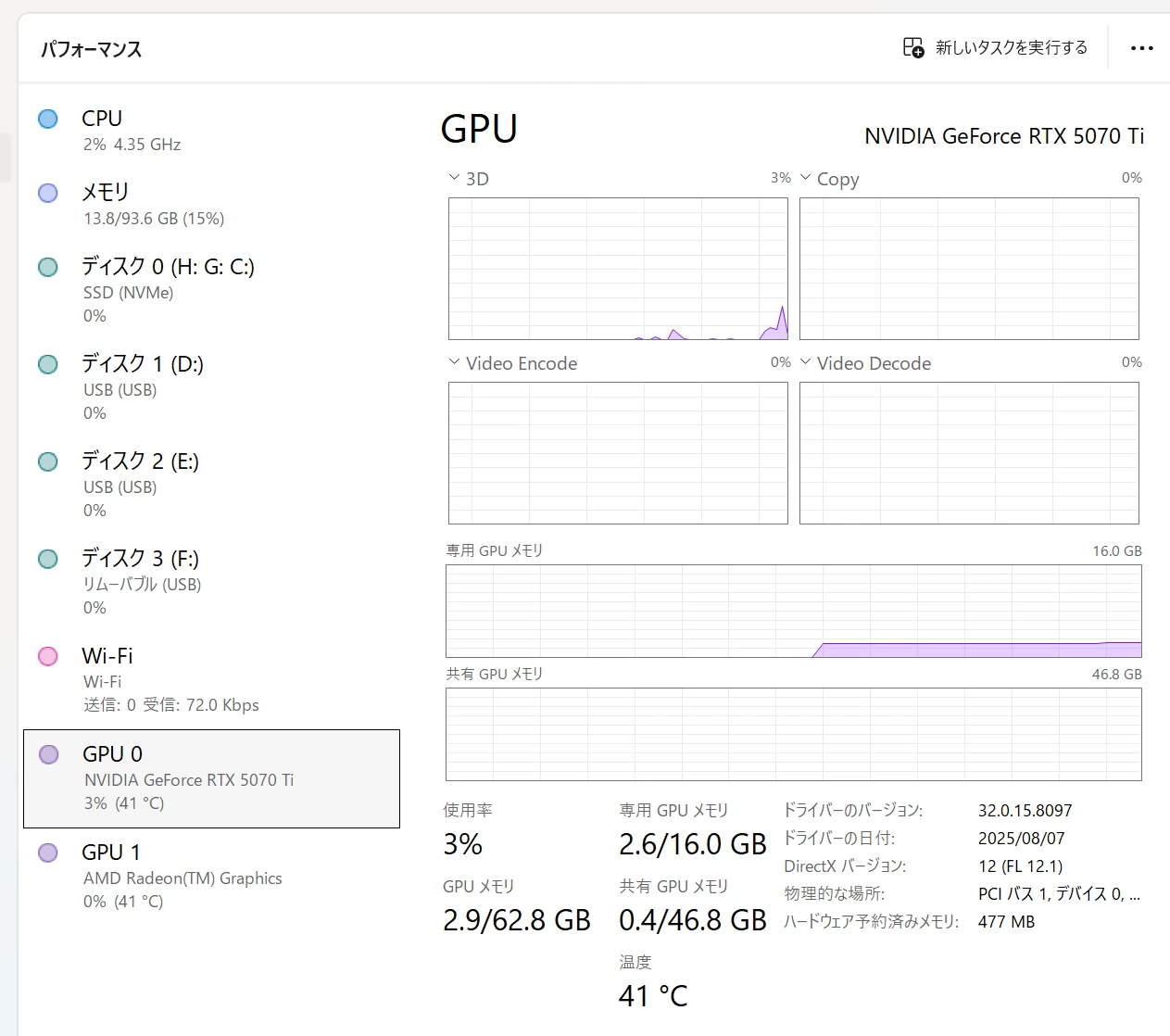Click the 共有 GPU メモリ graph
The width and height of the screenshot is (1170, 1036).
[x=794, y=734]
